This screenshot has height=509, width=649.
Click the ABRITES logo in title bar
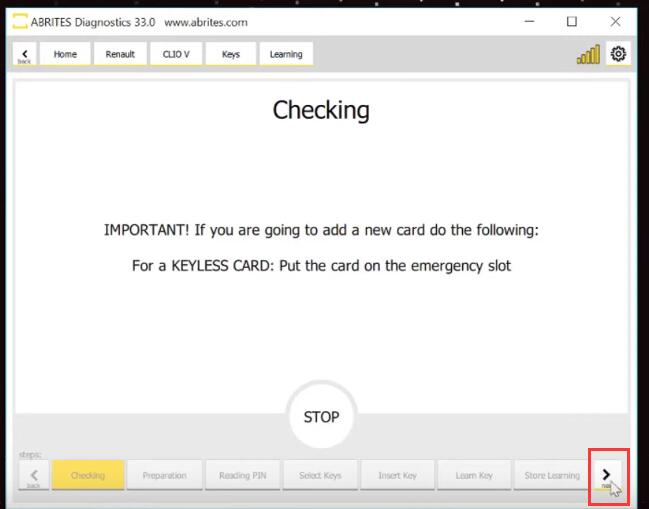[x=20, y=22]
